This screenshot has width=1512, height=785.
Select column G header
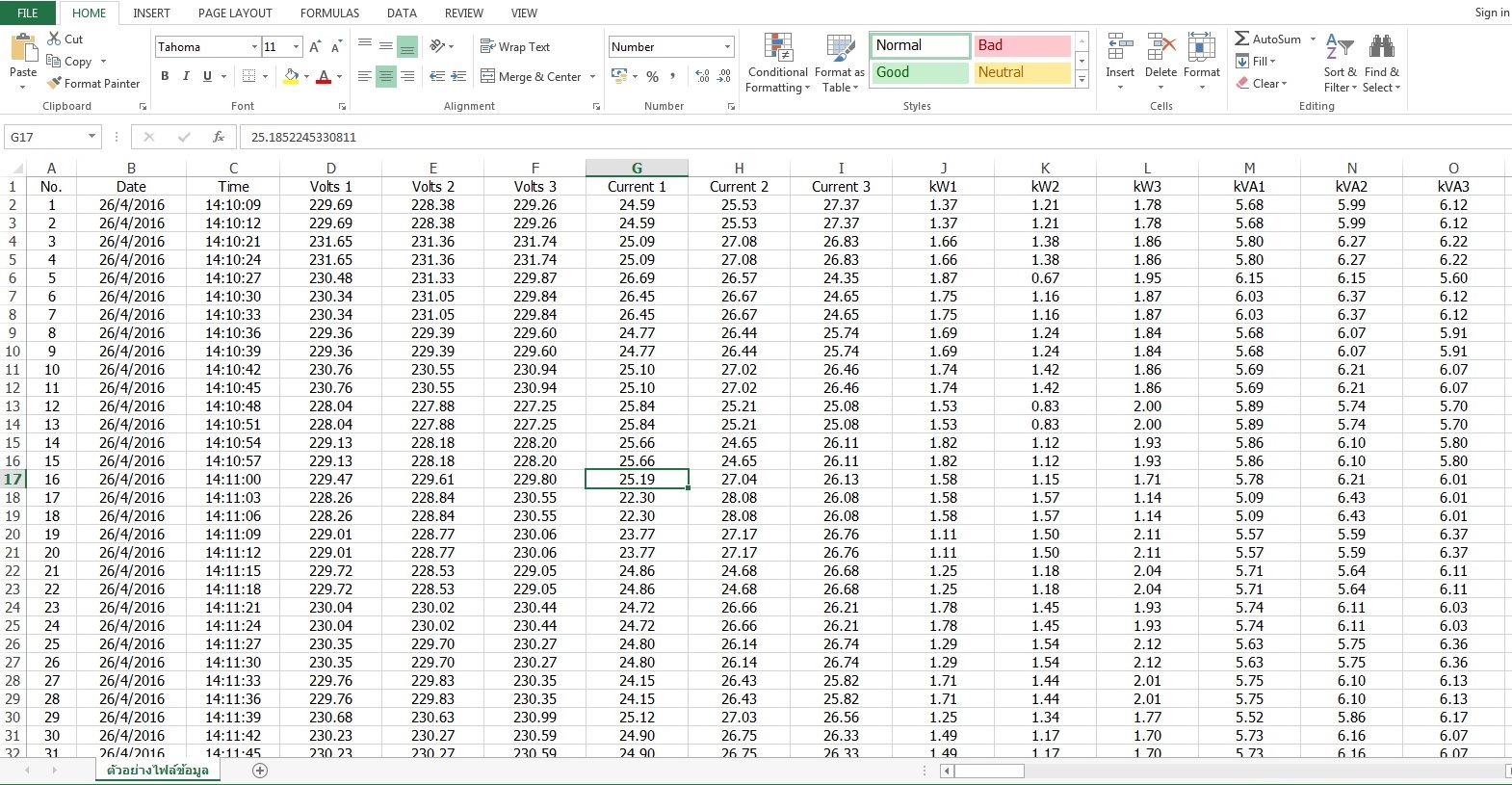point(637,168)
